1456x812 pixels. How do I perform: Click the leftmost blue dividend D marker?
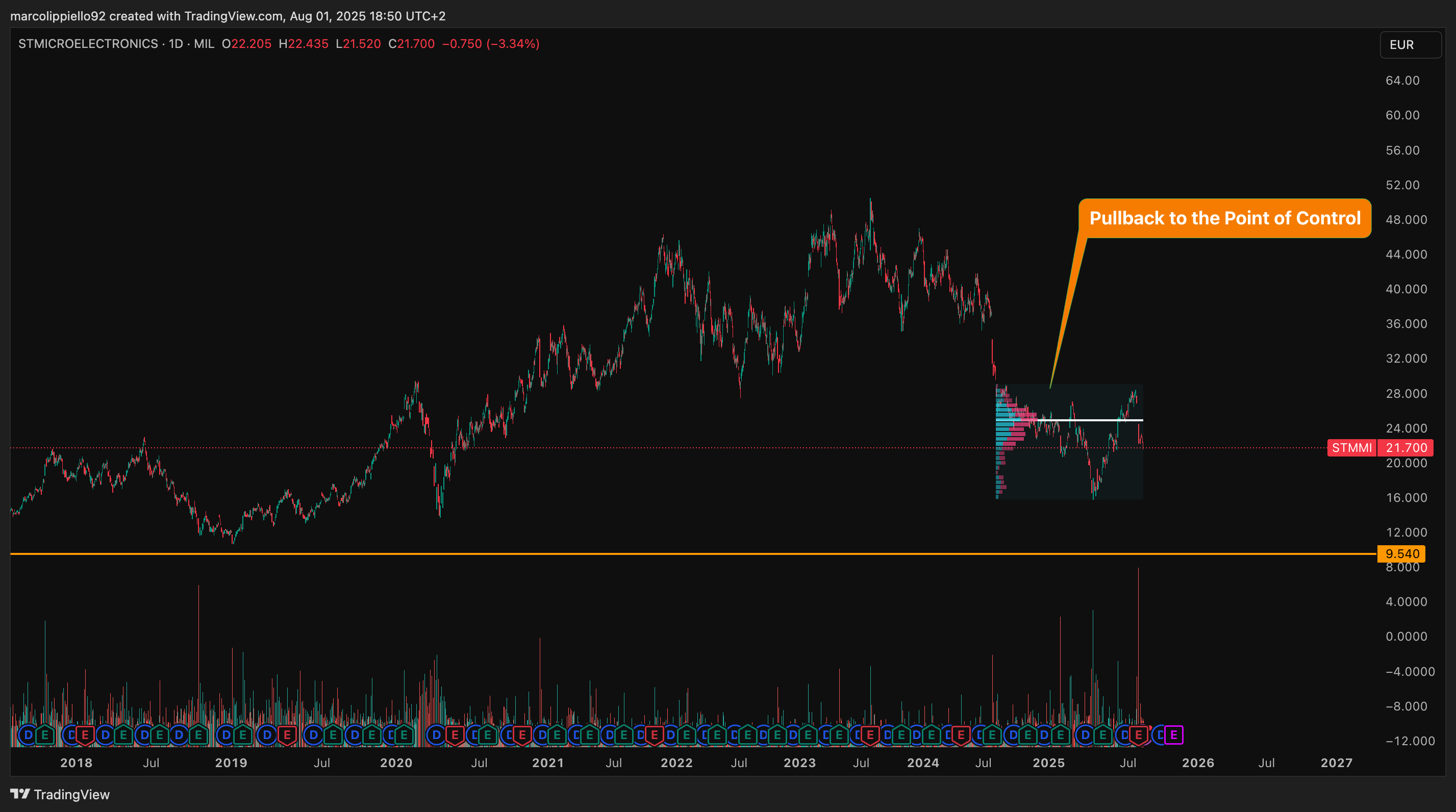click(x=28, y=735)
